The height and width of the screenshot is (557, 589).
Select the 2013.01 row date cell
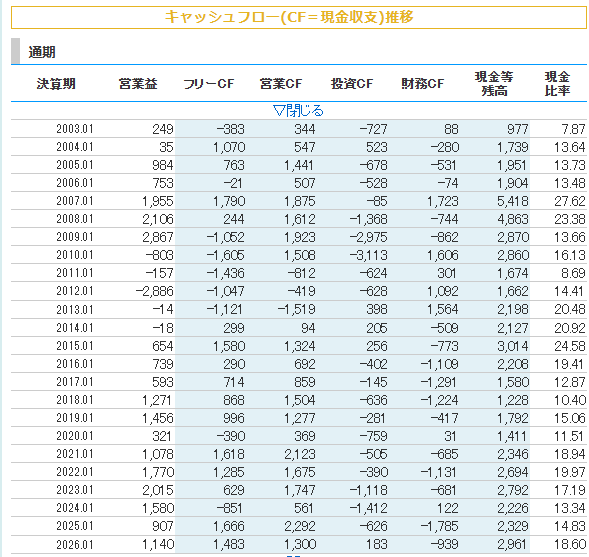click(74, 309)
